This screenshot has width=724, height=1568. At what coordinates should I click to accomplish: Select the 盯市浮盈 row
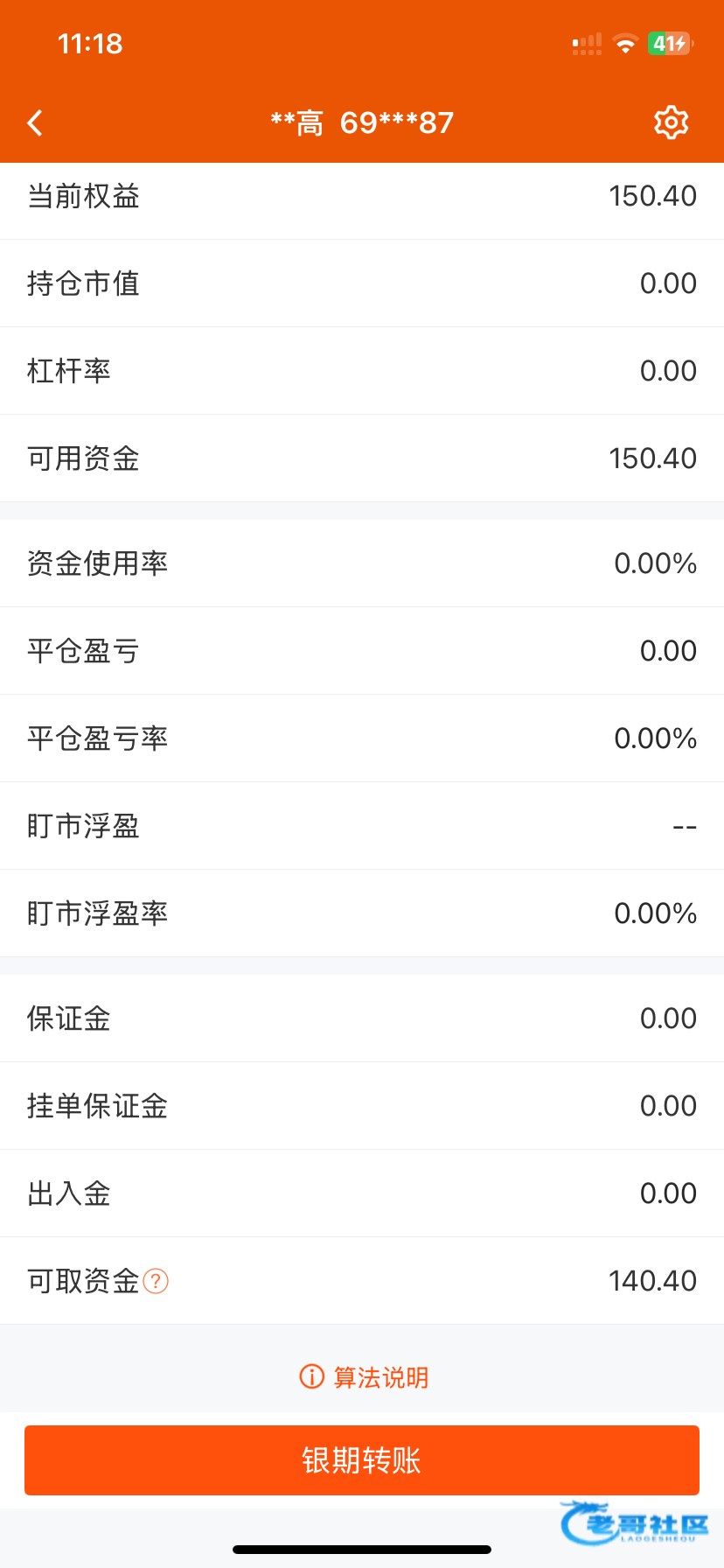362,826
